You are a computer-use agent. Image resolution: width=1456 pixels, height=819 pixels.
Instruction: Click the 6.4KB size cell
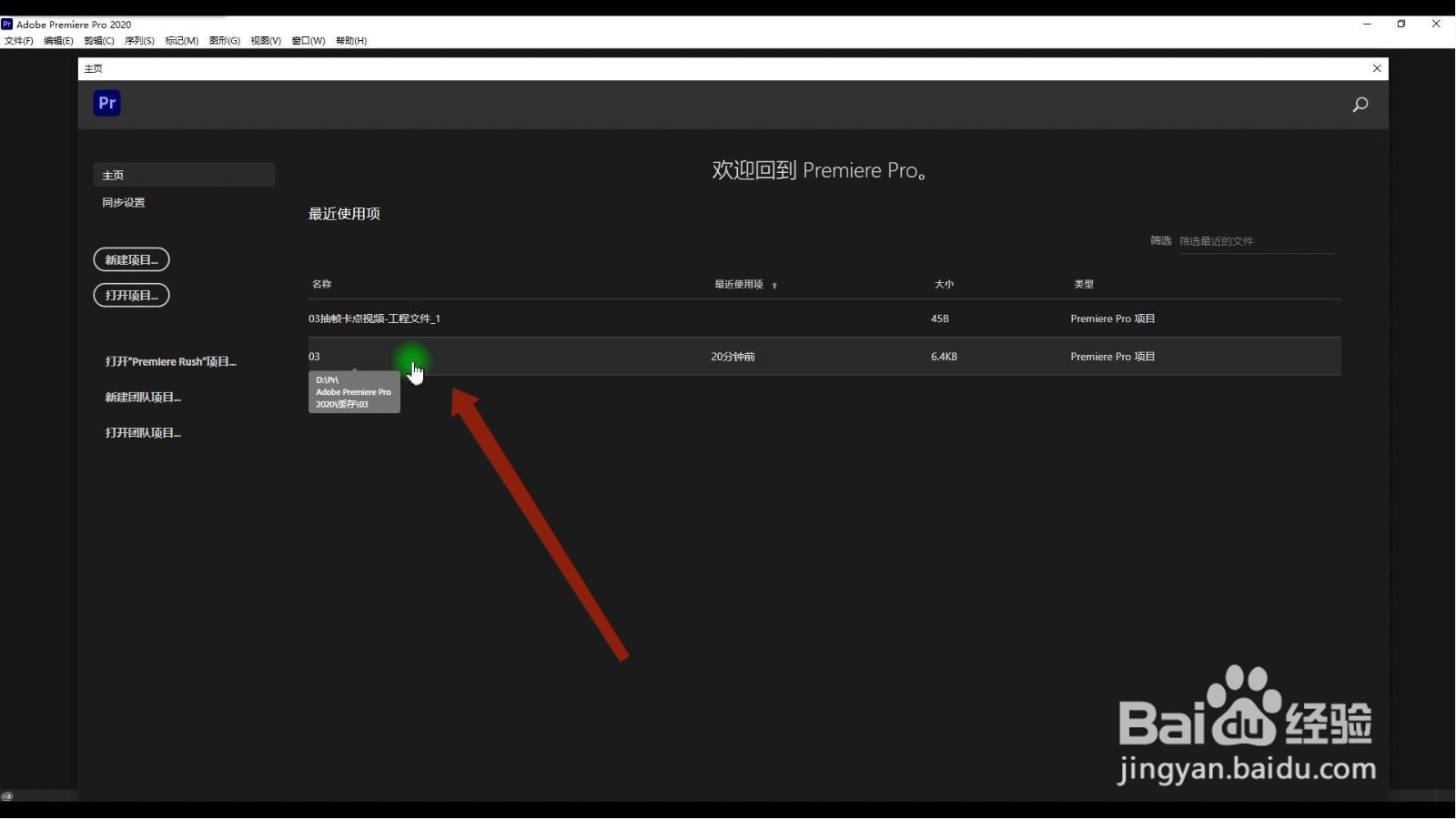click(944, 357)
